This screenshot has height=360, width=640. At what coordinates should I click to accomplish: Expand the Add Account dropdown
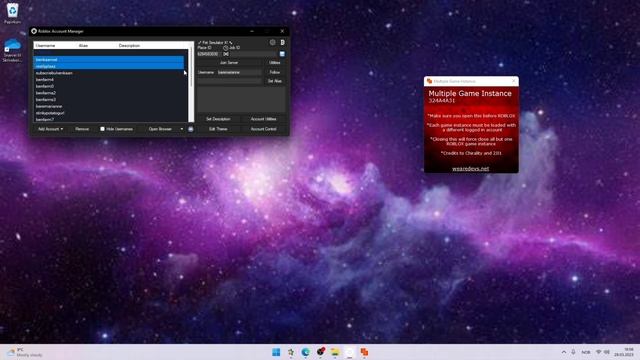[50, 129]
